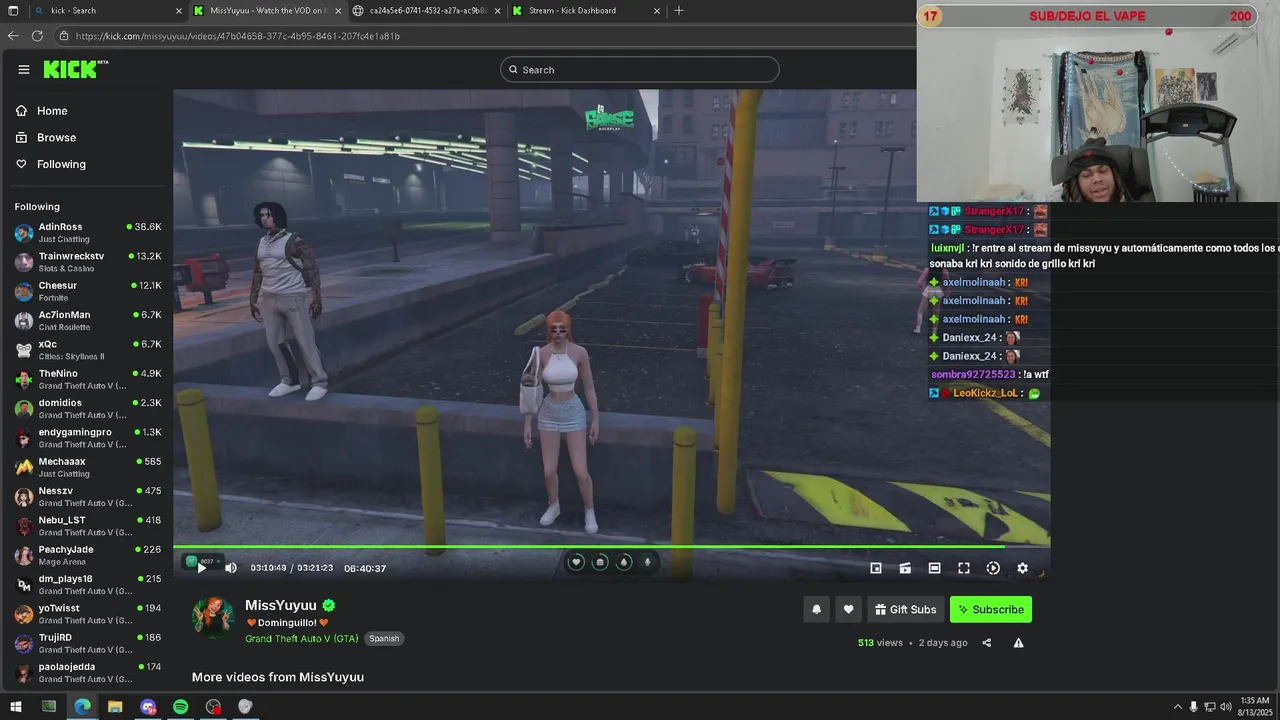Viewport: 1280px width, 720px height.
Task: Open AdinRoss channel in Following list
Action: [87, 233]
